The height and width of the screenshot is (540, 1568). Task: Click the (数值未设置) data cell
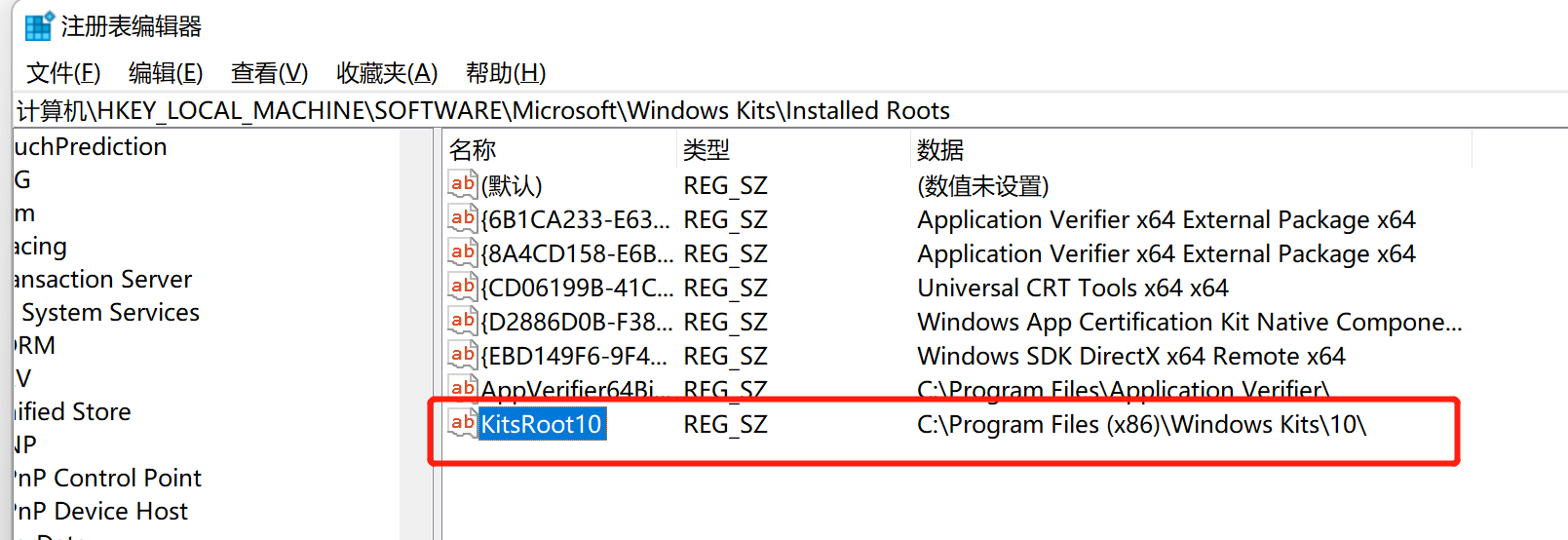[982, 185]
